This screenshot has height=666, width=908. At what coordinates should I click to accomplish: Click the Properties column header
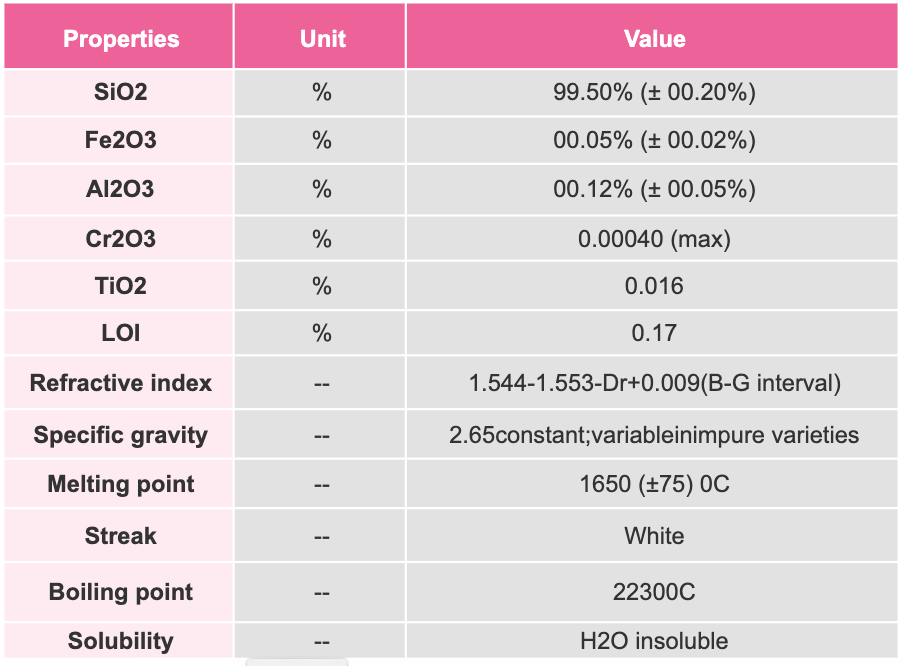[x=121, y=39]
